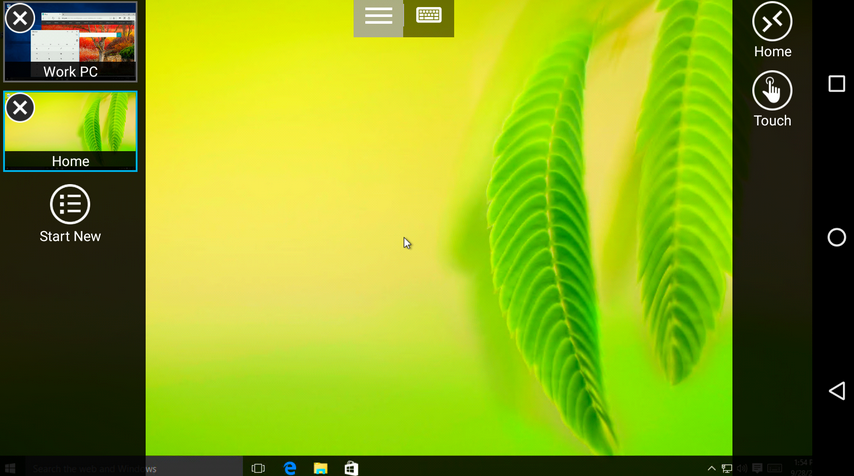Show the on-screen keyboard
The image size is (854, 476).
pos(429,16)
